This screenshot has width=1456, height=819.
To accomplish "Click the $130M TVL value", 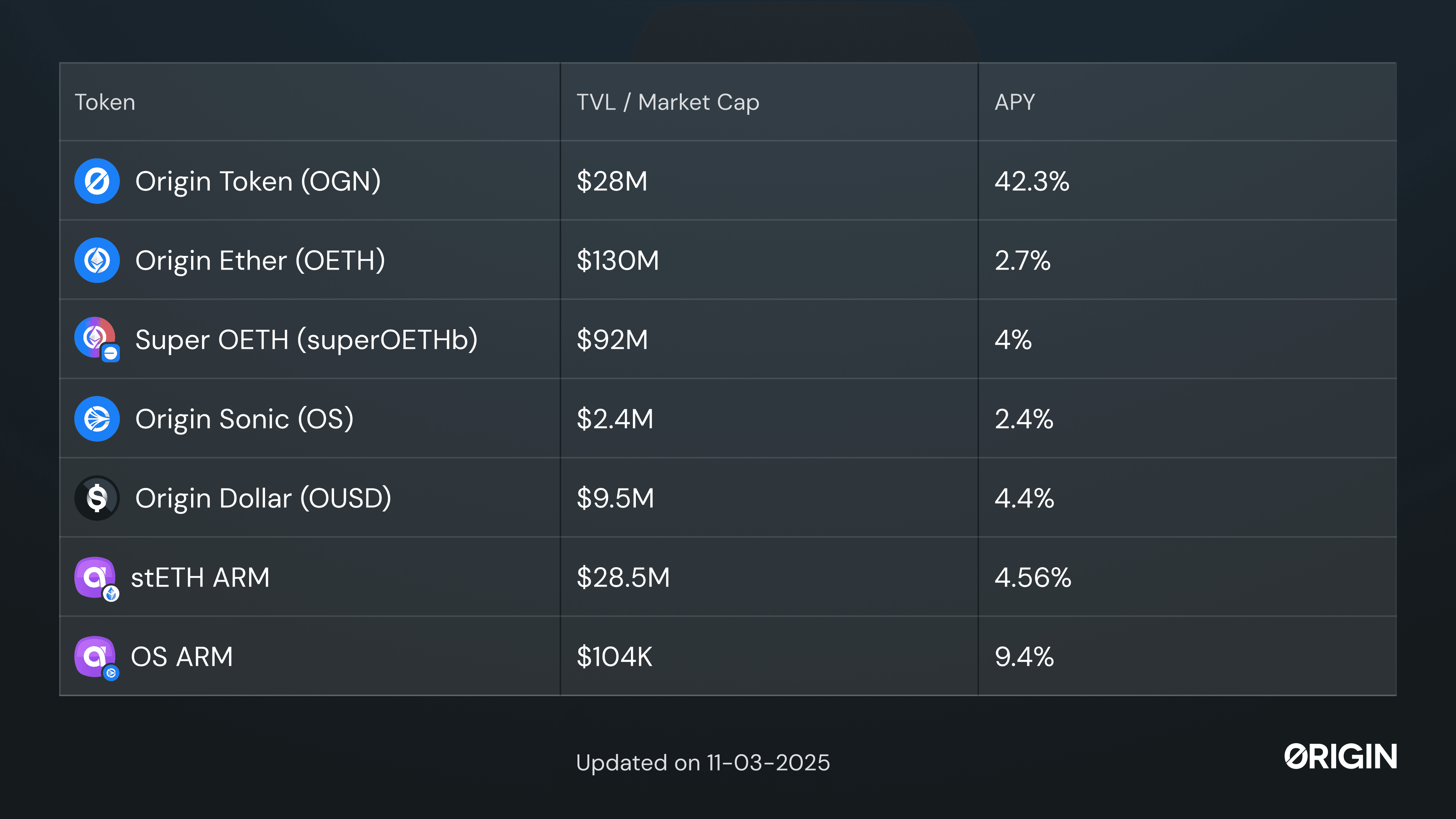I will (617, 260).
